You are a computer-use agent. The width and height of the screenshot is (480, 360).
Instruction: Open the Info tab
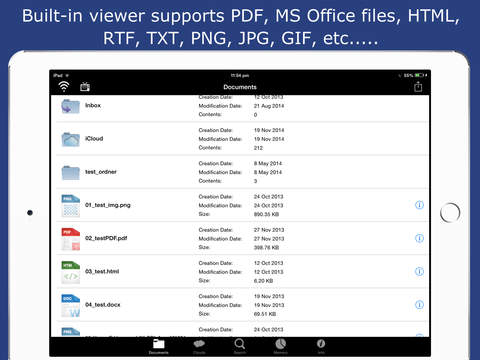(x=321, y=346)
